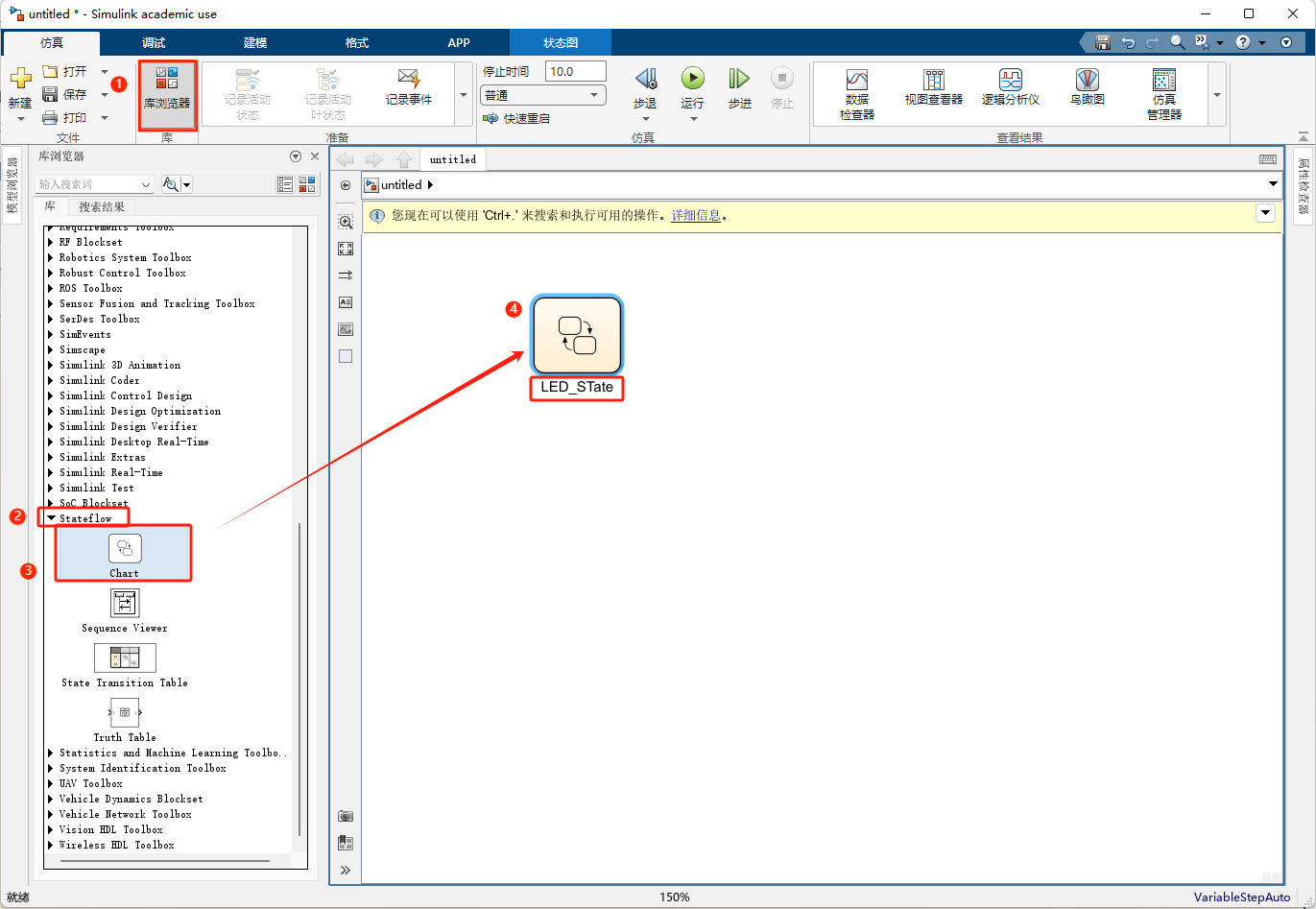Switch to the 建模 ribbon tab
Viewport: 1316px width, 909px height.
tap(255, 43)
